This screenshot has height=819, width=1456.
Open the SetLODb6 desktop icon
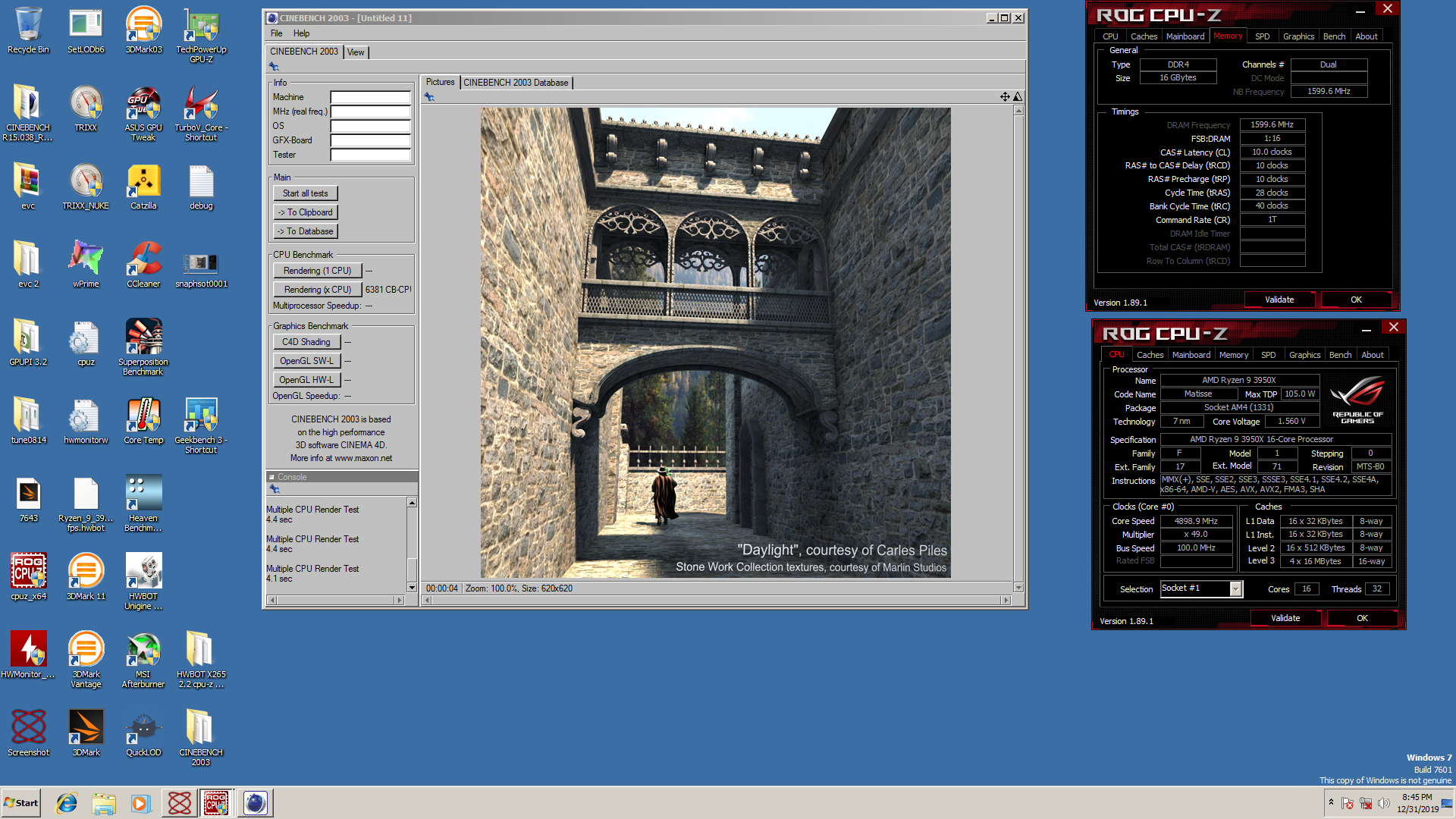tap(86, 30)
